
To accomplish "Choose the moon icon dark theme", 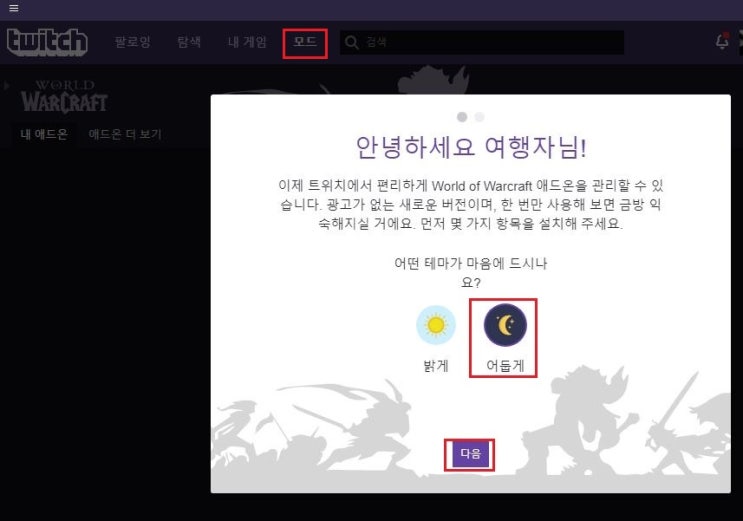I will pyautogui.click(x=505, y=325).
